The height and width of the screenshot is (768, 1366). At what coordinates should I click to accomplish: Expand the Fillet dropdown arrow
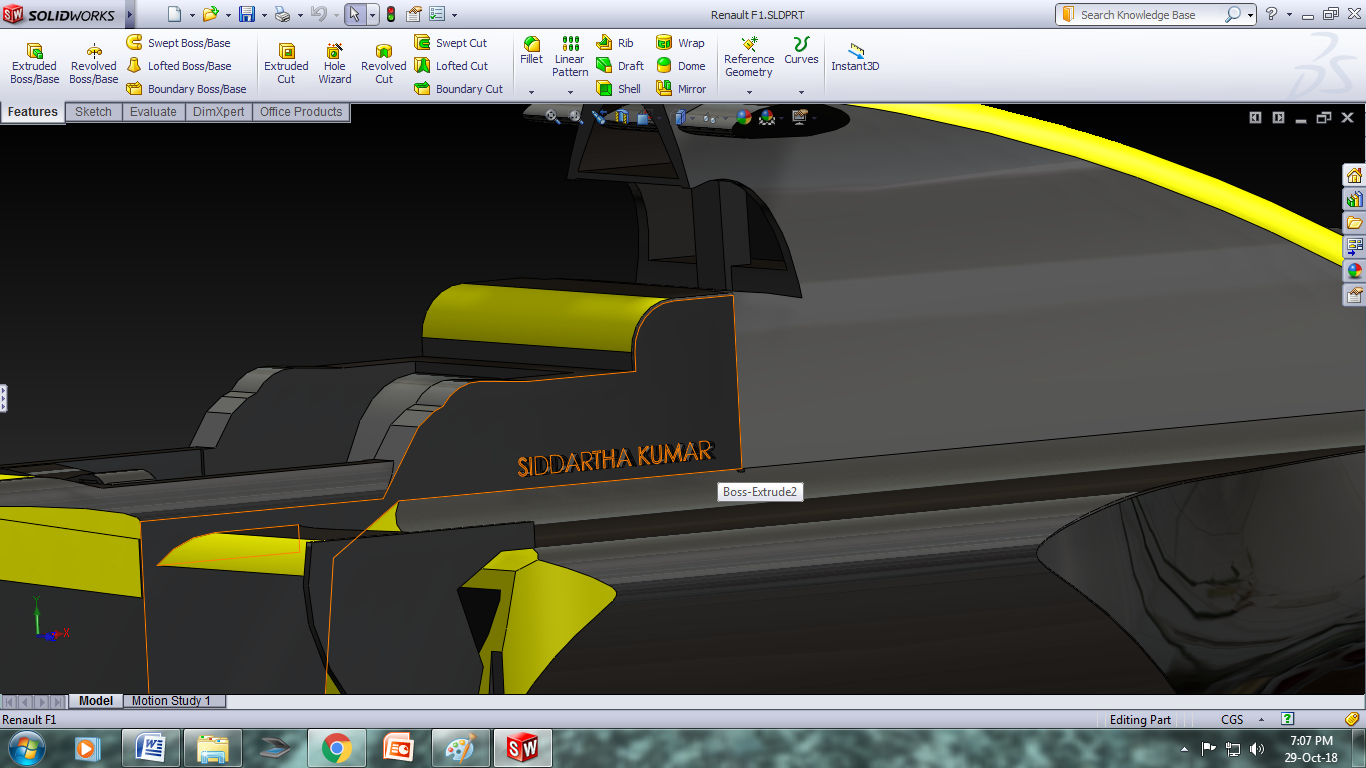click(531, 92)
